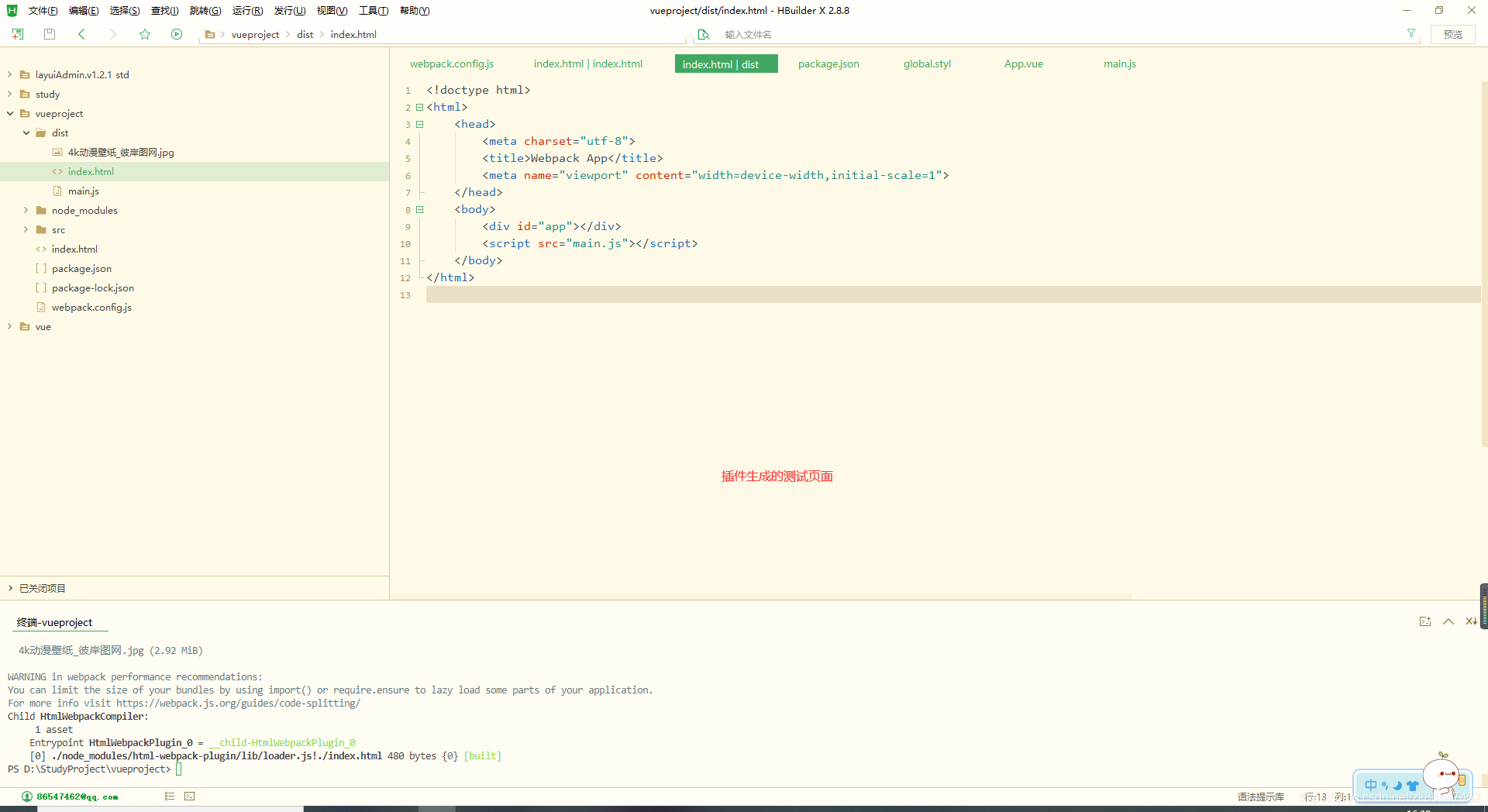Open the 发行(U) menu
The width and height of the screenshot is (1488, 812).
[290, 10]
